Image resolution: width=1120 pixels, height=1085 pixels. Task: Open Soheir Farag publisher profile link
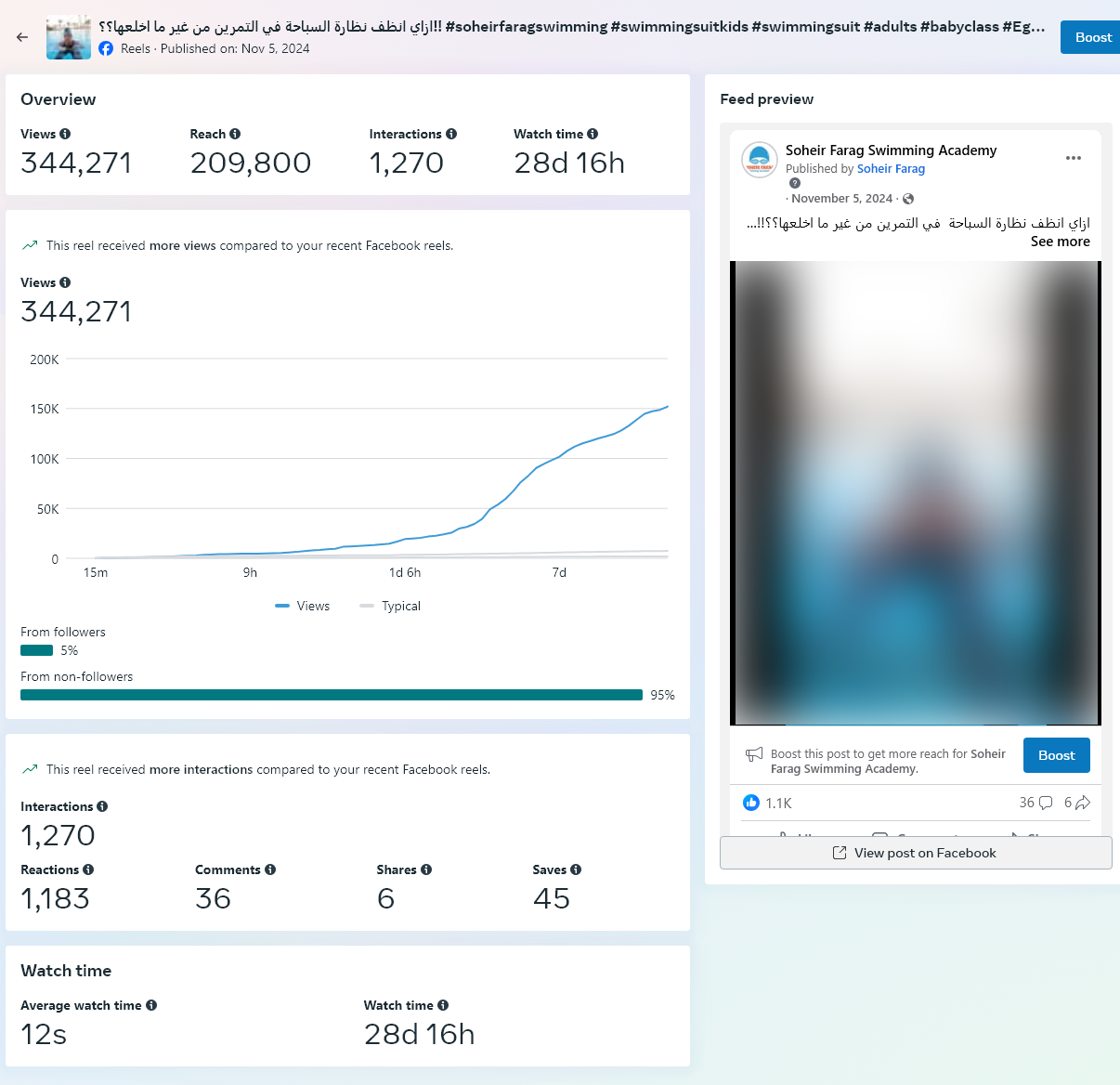891,169
